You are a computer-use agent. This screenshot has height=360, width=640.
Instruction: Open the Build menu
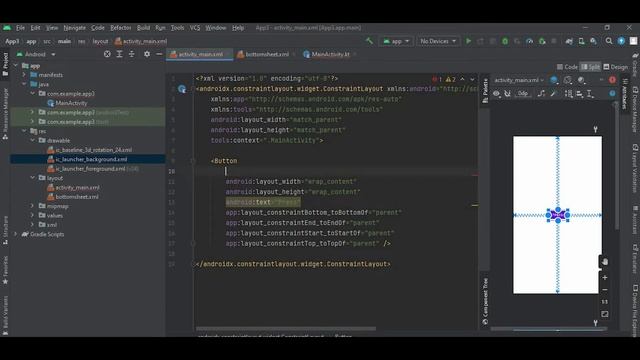coord(143,28)
